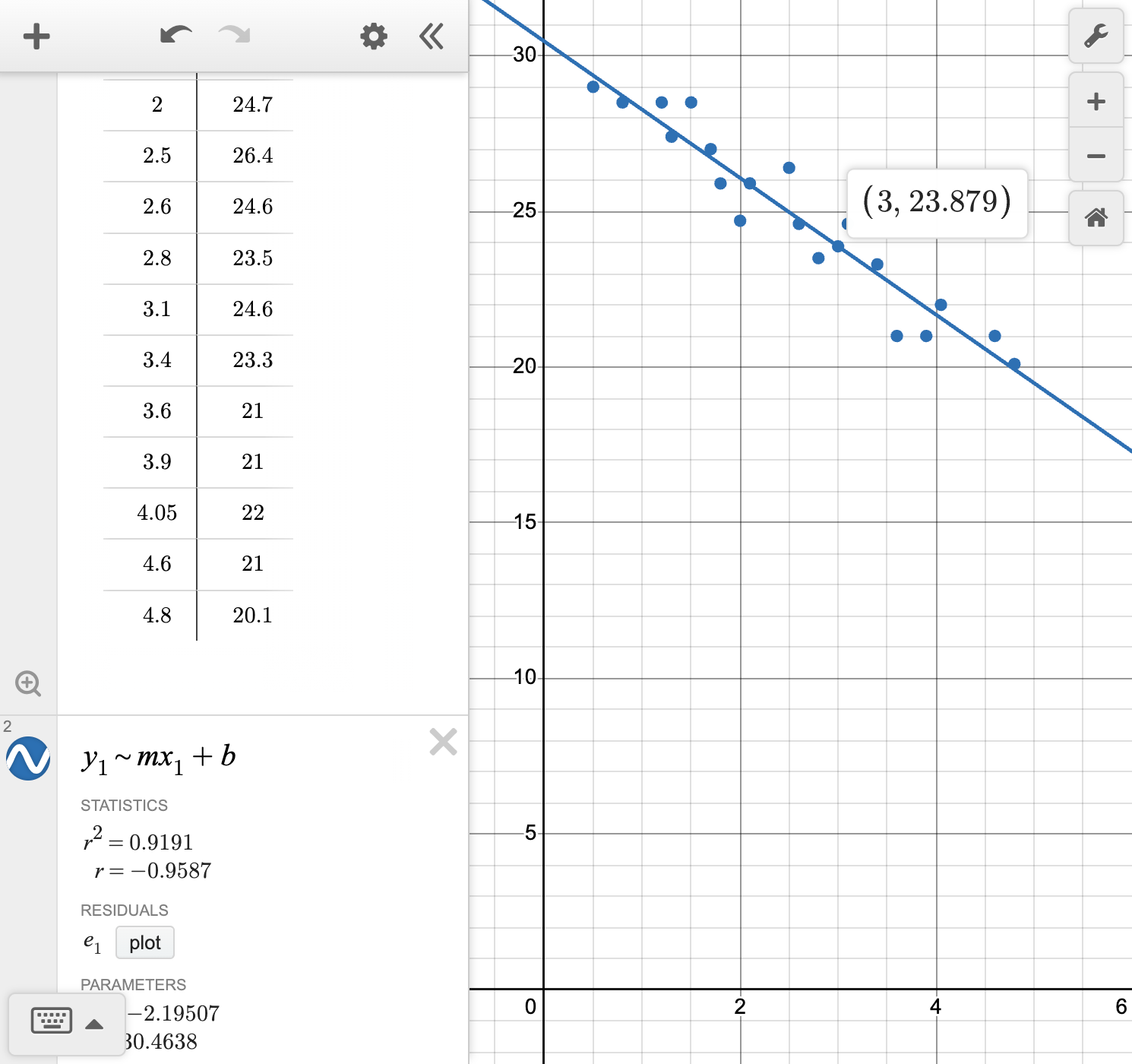Return to default viewport with home icon
The image size is (1132, 1064).
[x=1096, y=218]
